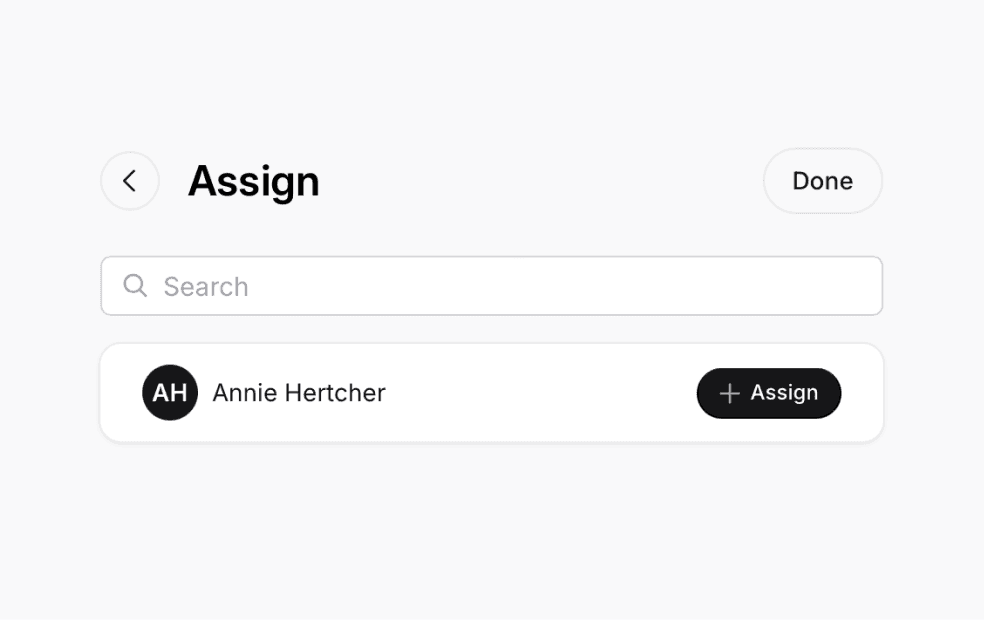Select the left-pointing arrow in the round button

click(130, 181)
